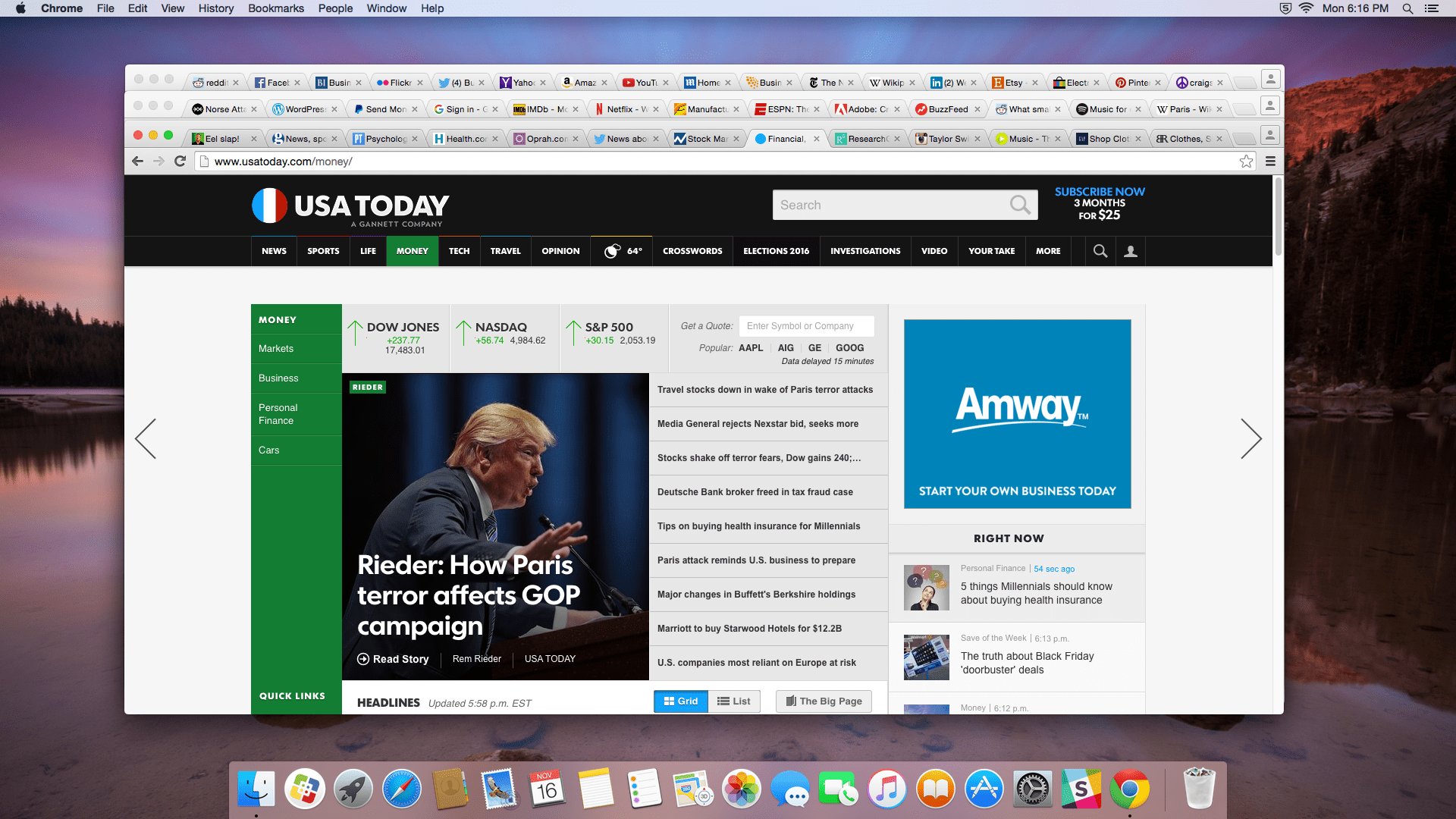
Task: Switch headlines to List view
Action: click(x=734, y=701)
